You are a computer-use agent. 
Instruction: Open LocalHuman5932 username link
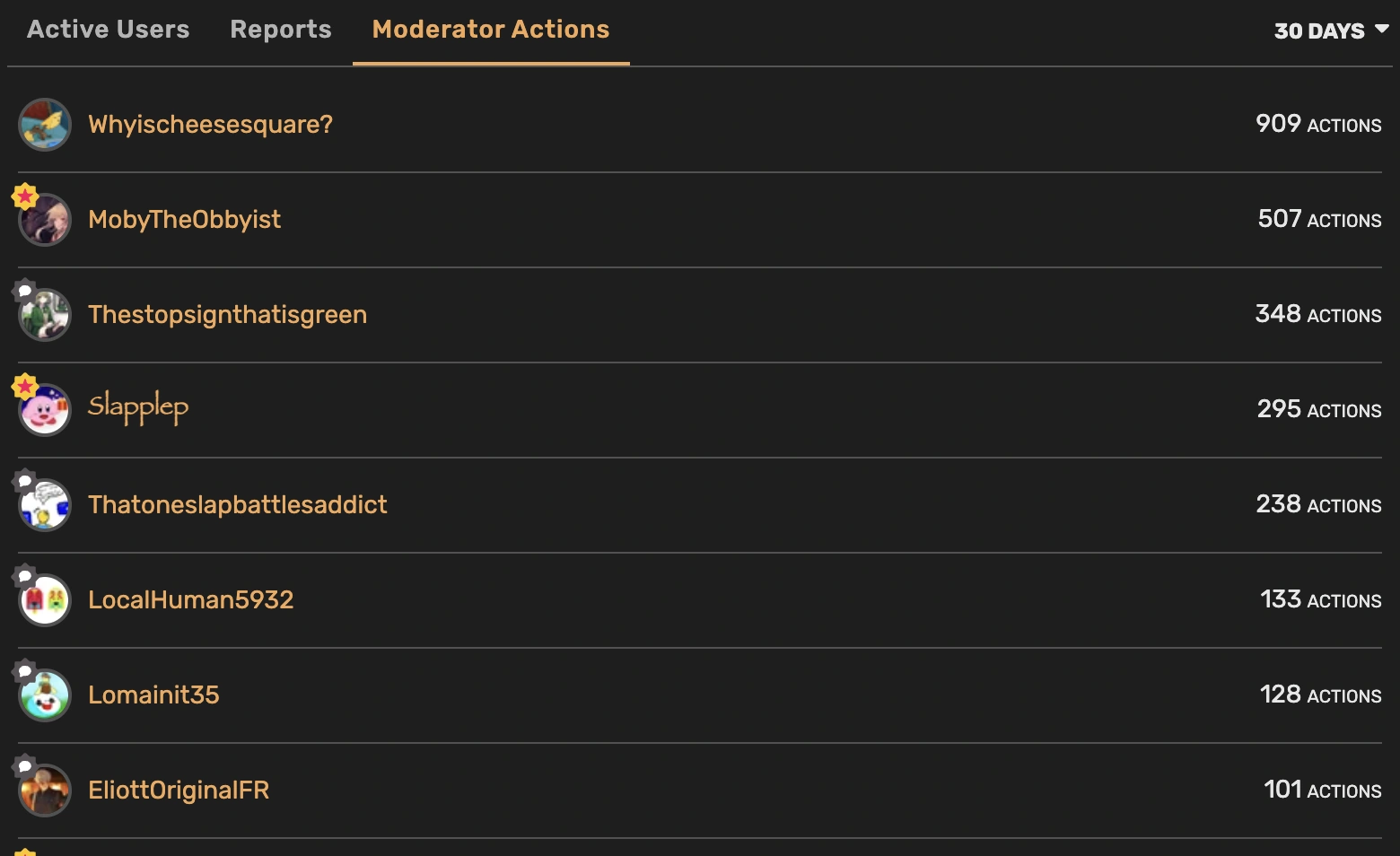[x=190, y=600]
